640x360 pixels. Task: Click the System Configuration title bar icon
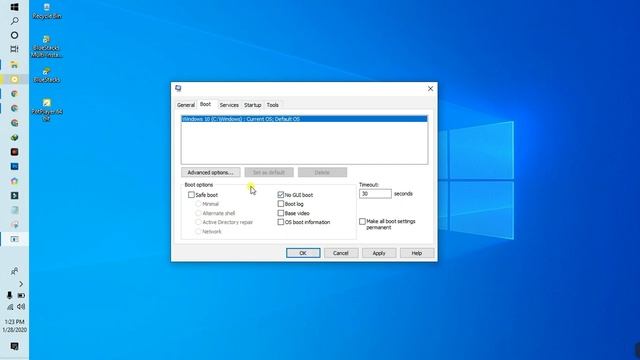click(x=178, y=88)
